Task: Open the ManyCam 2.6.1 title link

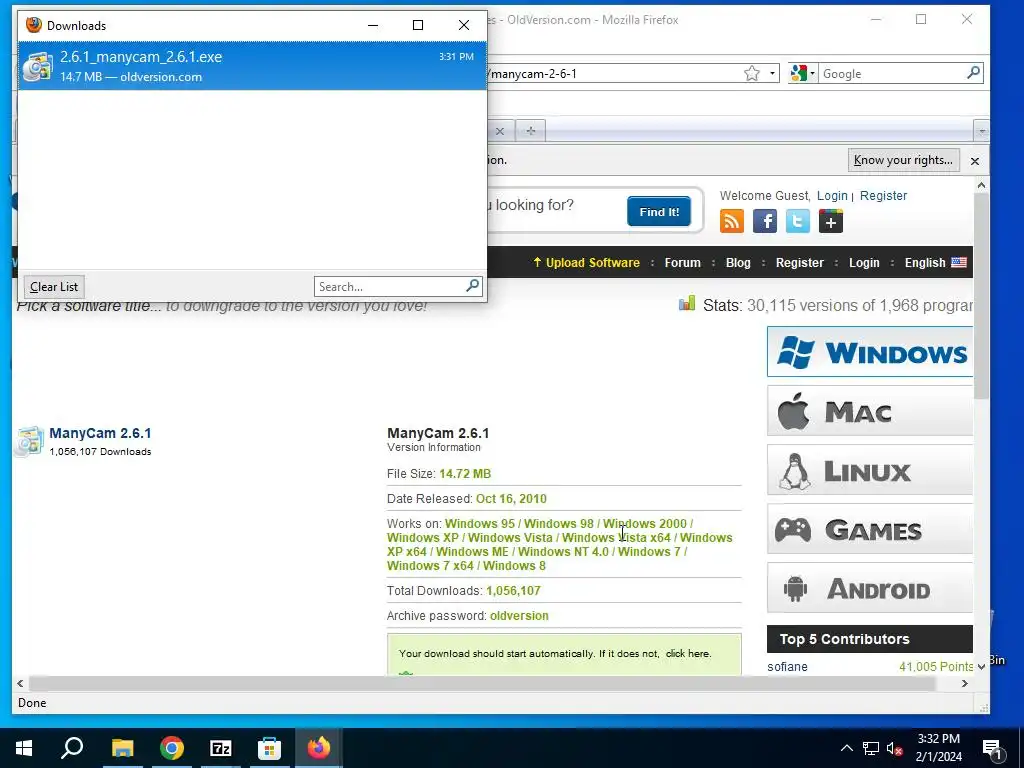Action: tap(100, 433)
